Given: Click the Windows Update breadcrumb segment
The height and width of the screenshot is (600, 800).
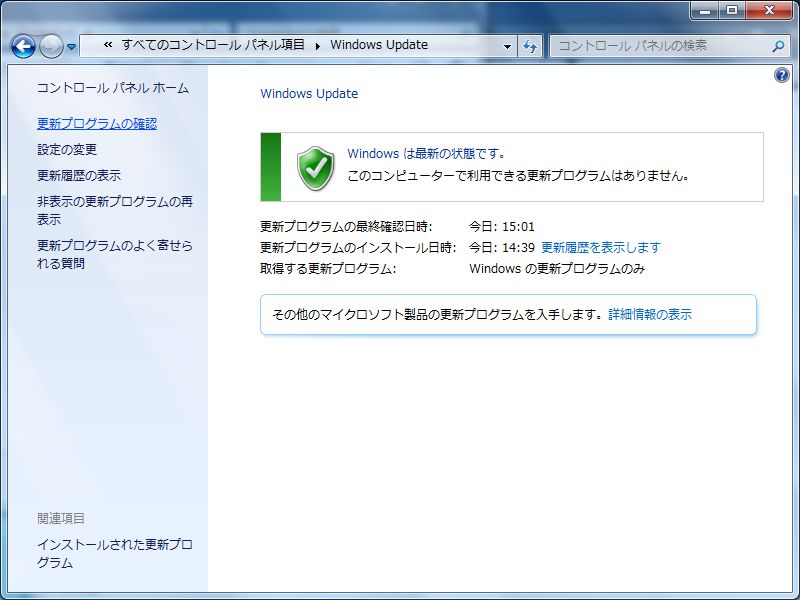Looking at the screenshot, I should pyautogui.click(x=379, y=45).
